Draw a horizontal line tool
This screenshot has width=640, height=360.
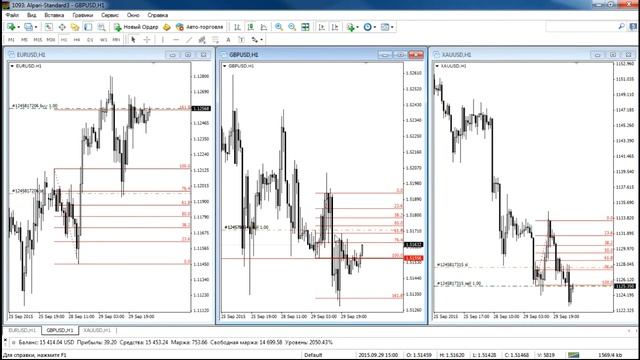176,40
